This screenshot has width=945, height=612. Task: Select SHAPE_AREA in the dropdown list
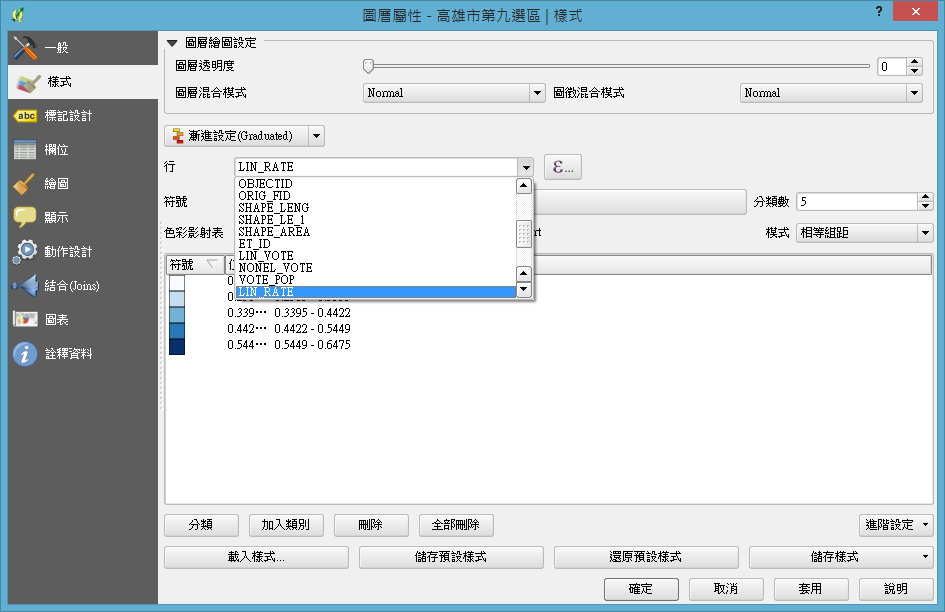tap(274, 232)
